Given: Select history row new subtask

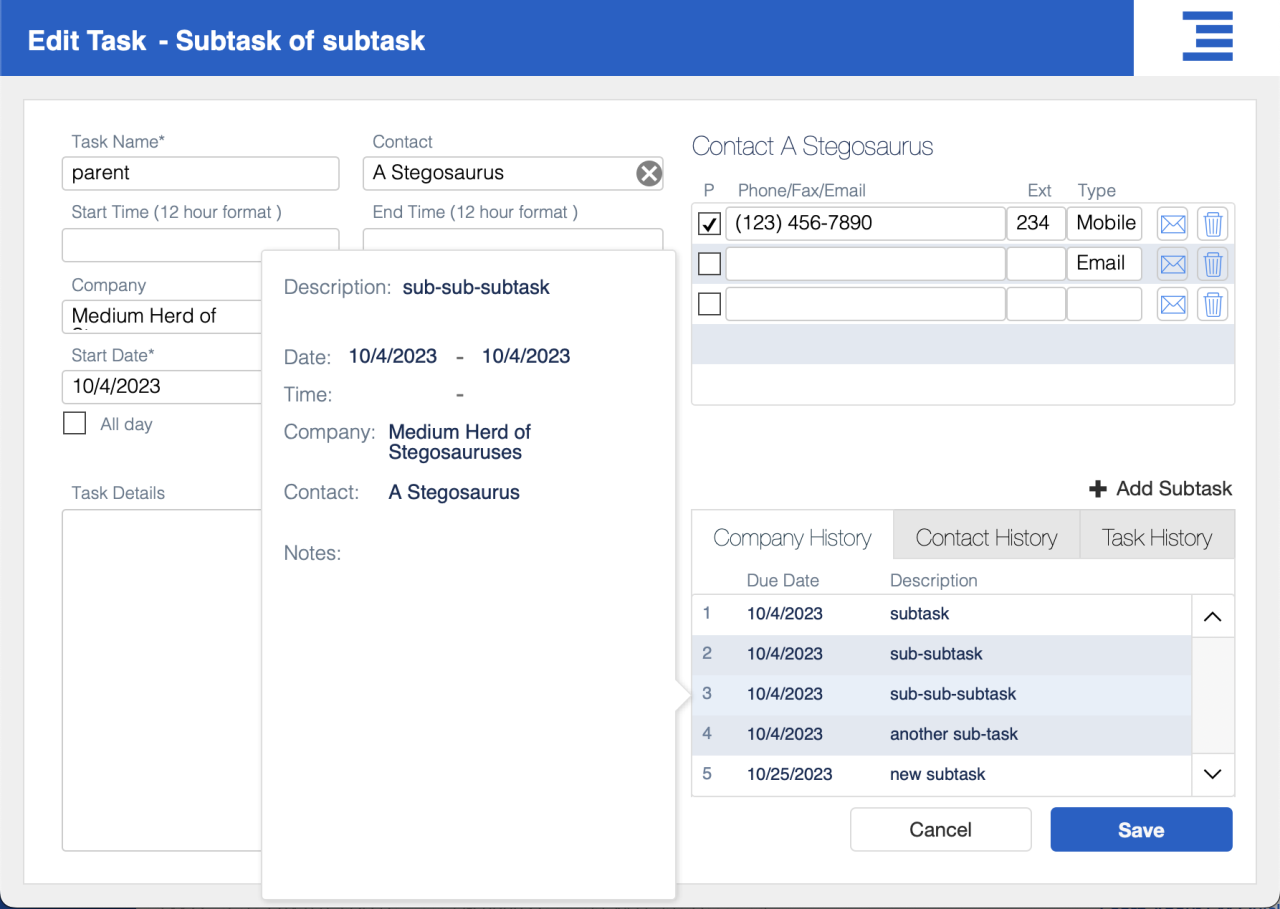Looking at the screenshot, I should tap(941, 774).
